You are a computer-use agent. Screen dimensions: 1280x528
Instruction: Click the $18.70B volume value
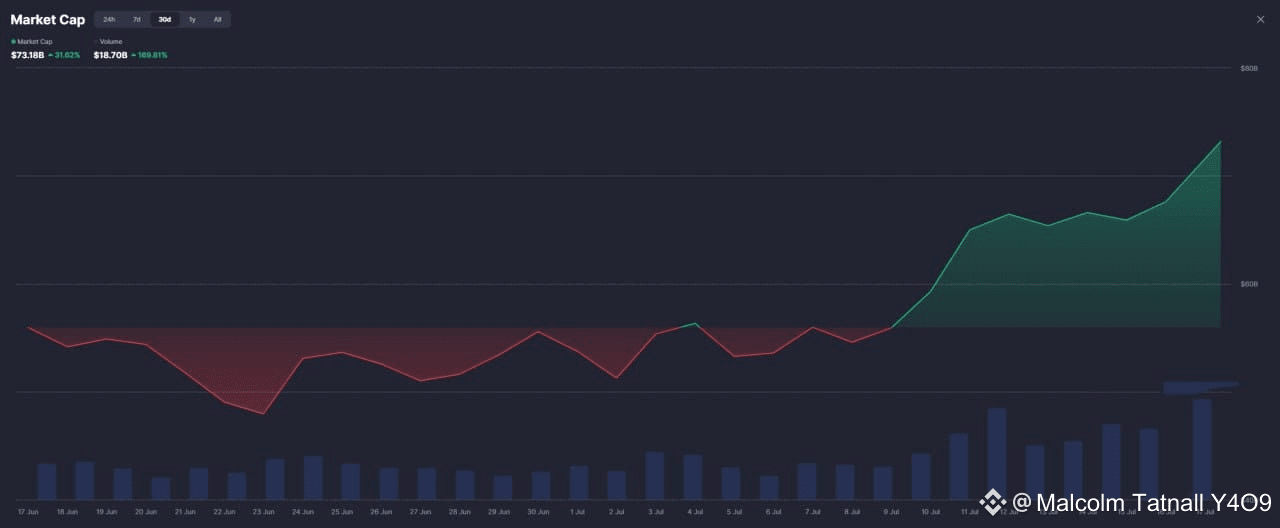pyautogui.click(x=110, y=54)
